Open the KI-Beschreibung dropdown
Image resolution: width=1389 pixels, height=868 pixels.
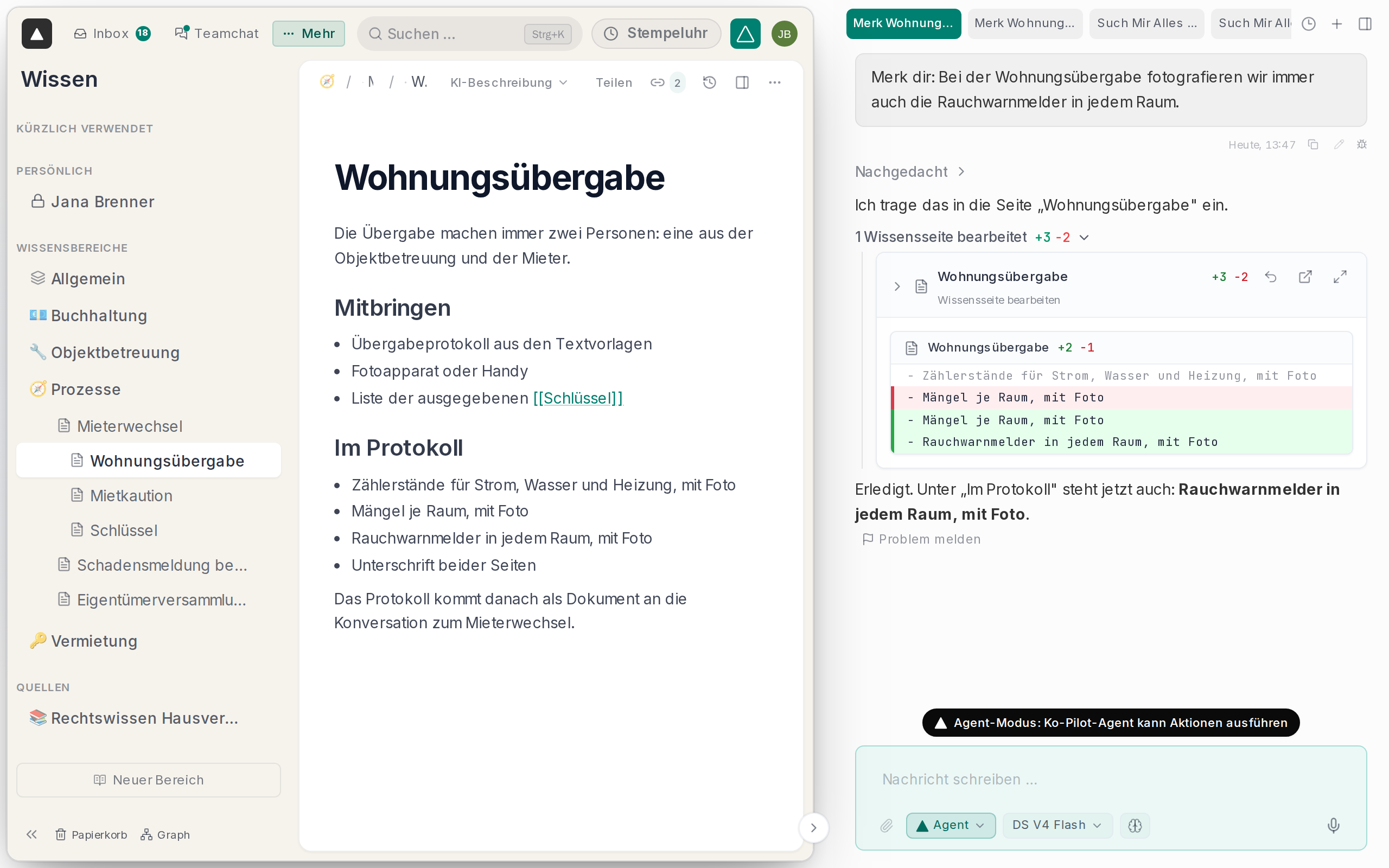click(508, 82)
